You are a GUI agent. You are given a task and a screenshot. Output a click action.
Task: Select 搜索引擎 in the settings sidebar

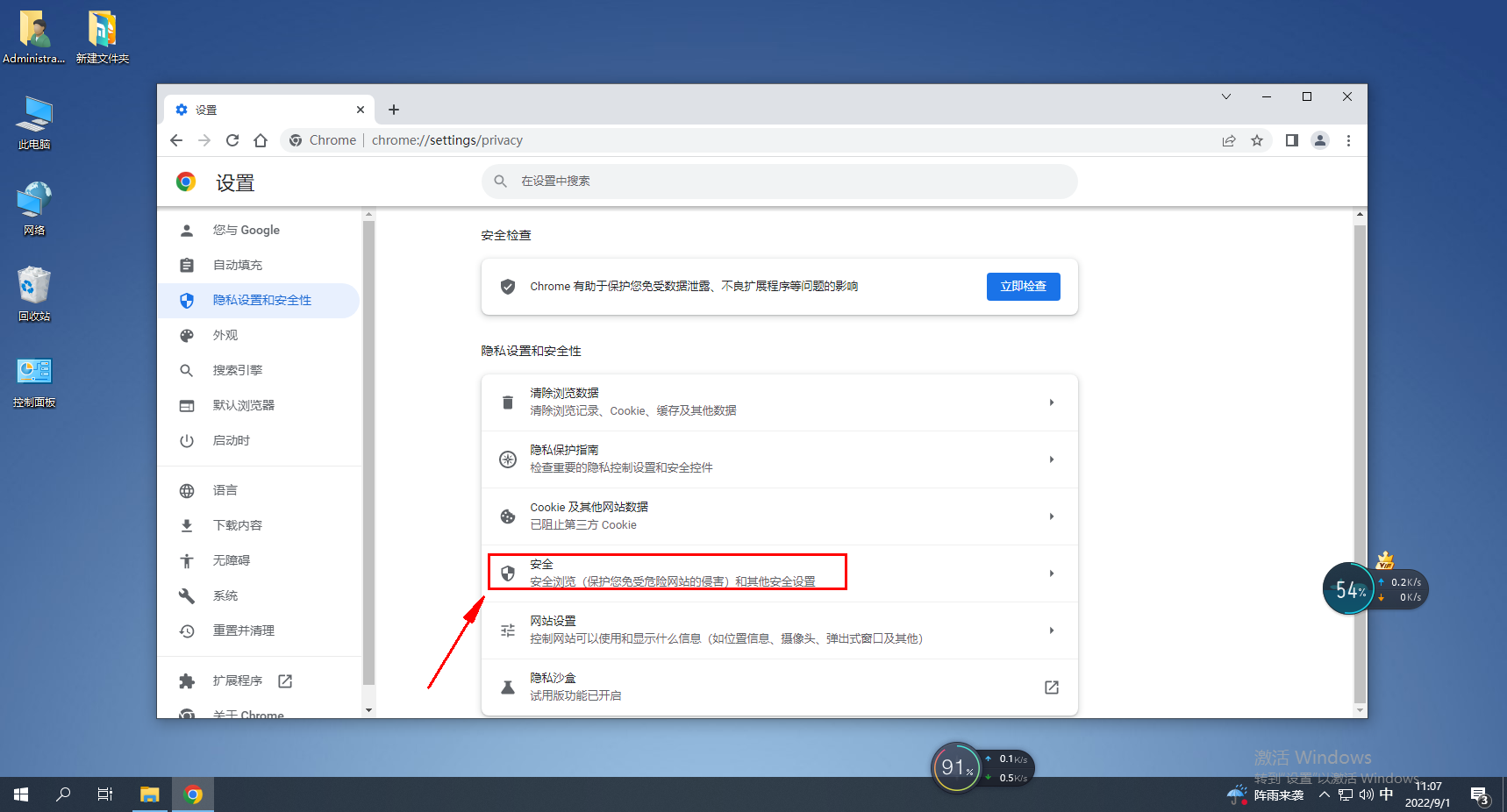(237, 370)
